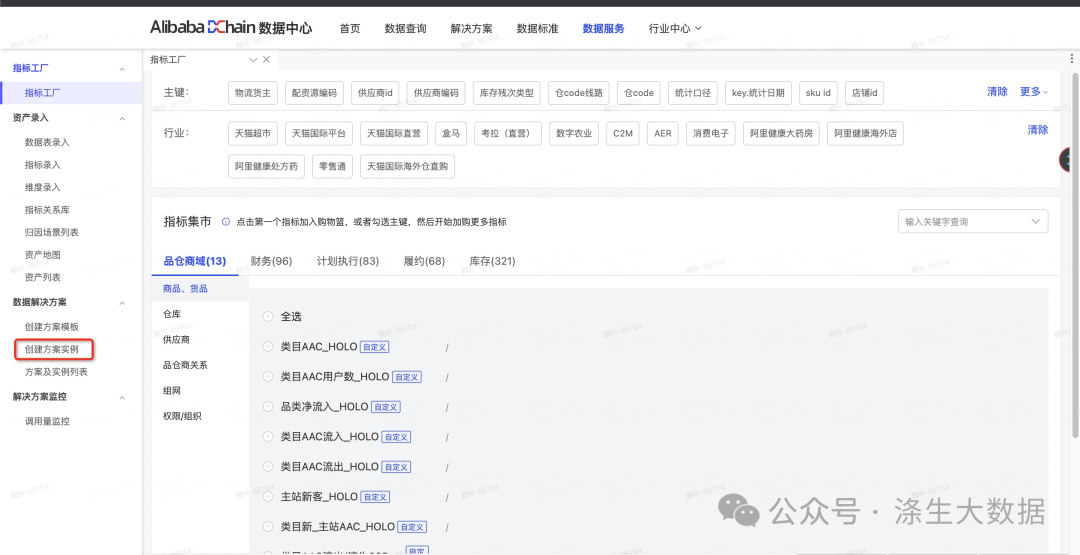Open 数据表录入 in the sidebar
The image size is (1080, 555).
(x=47, y=143)
